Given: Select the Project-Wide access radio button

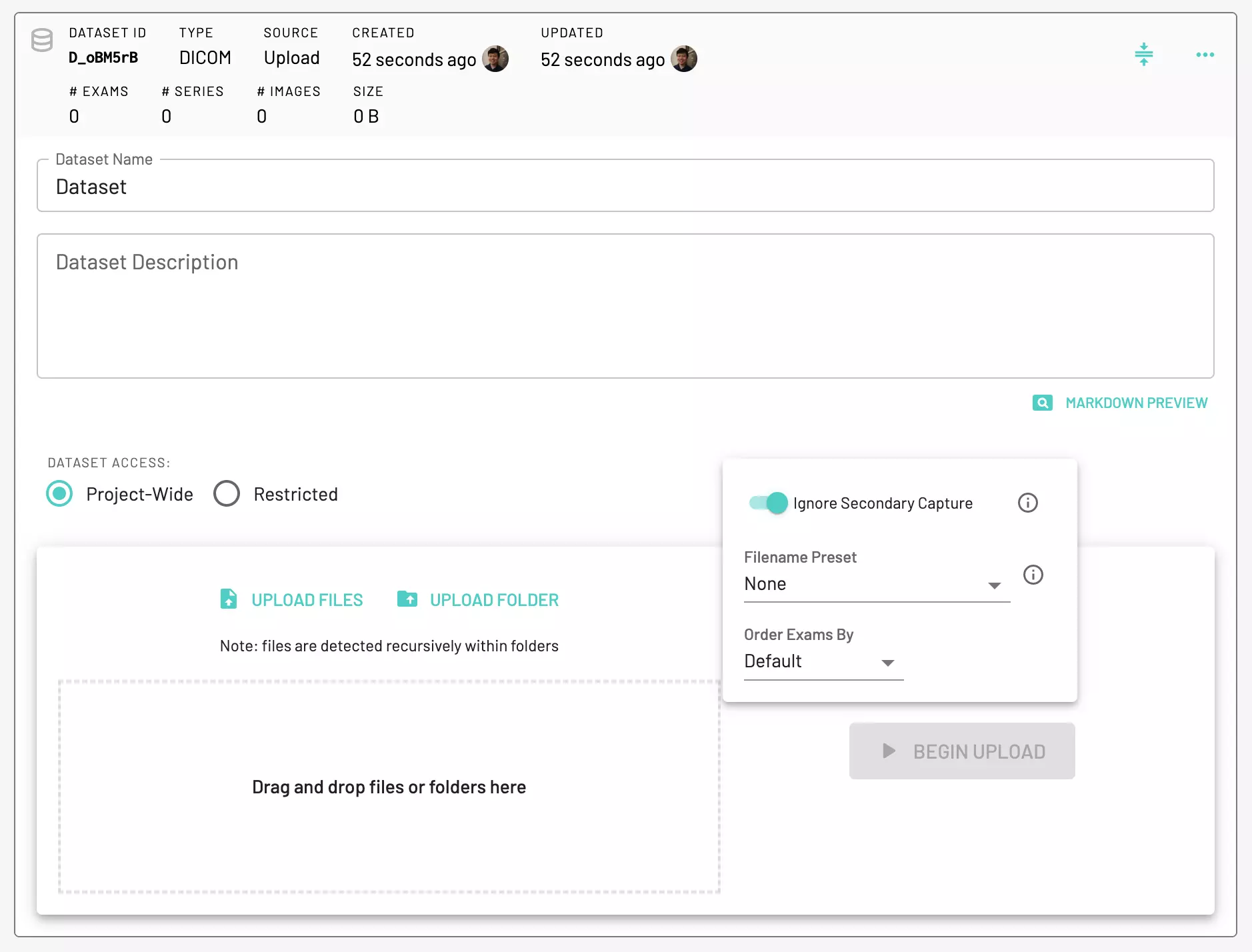Looking at the screenshot, I should [59, 494].
